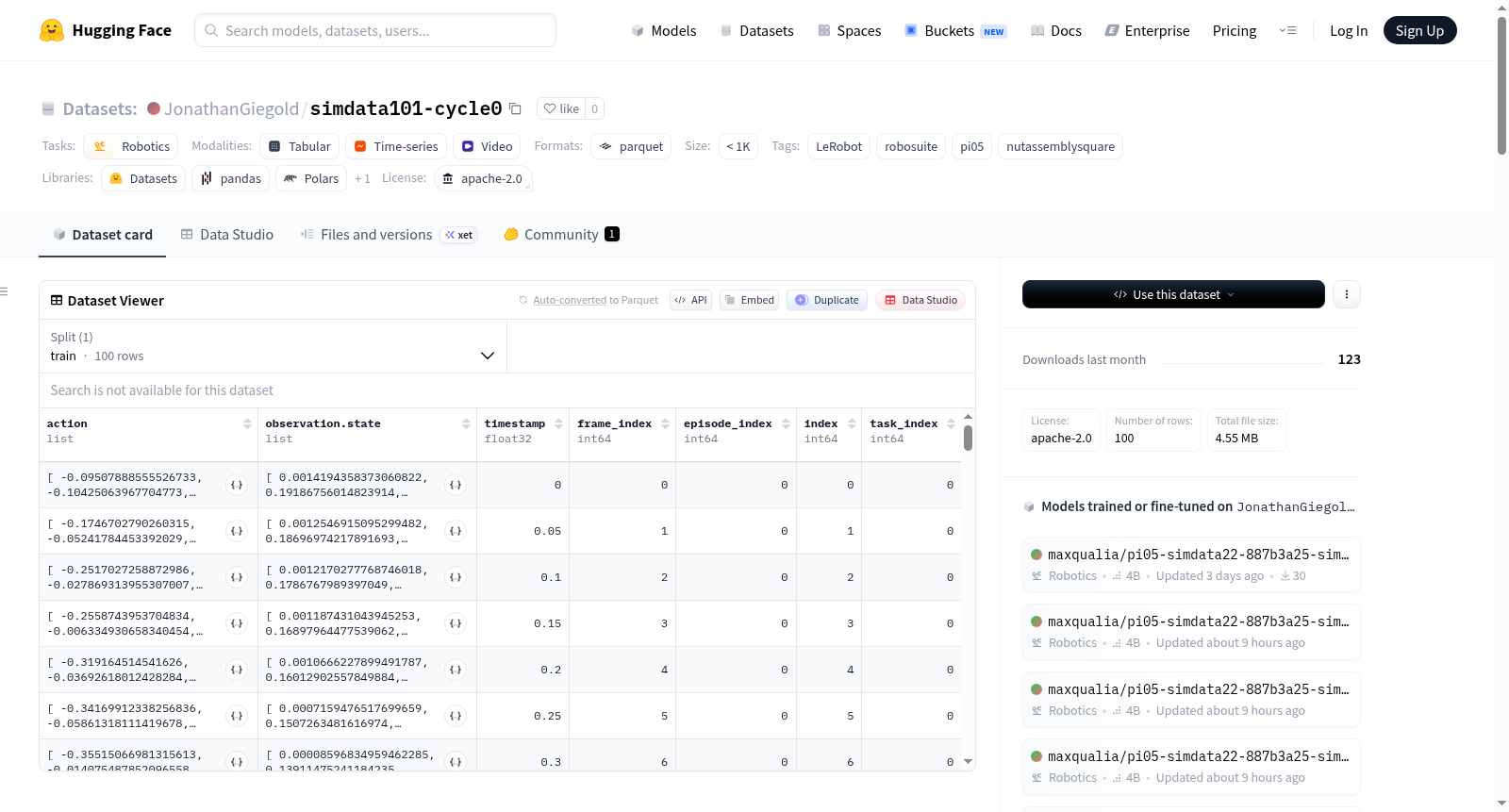Select the Time-series modality tag

click(395, 146)
